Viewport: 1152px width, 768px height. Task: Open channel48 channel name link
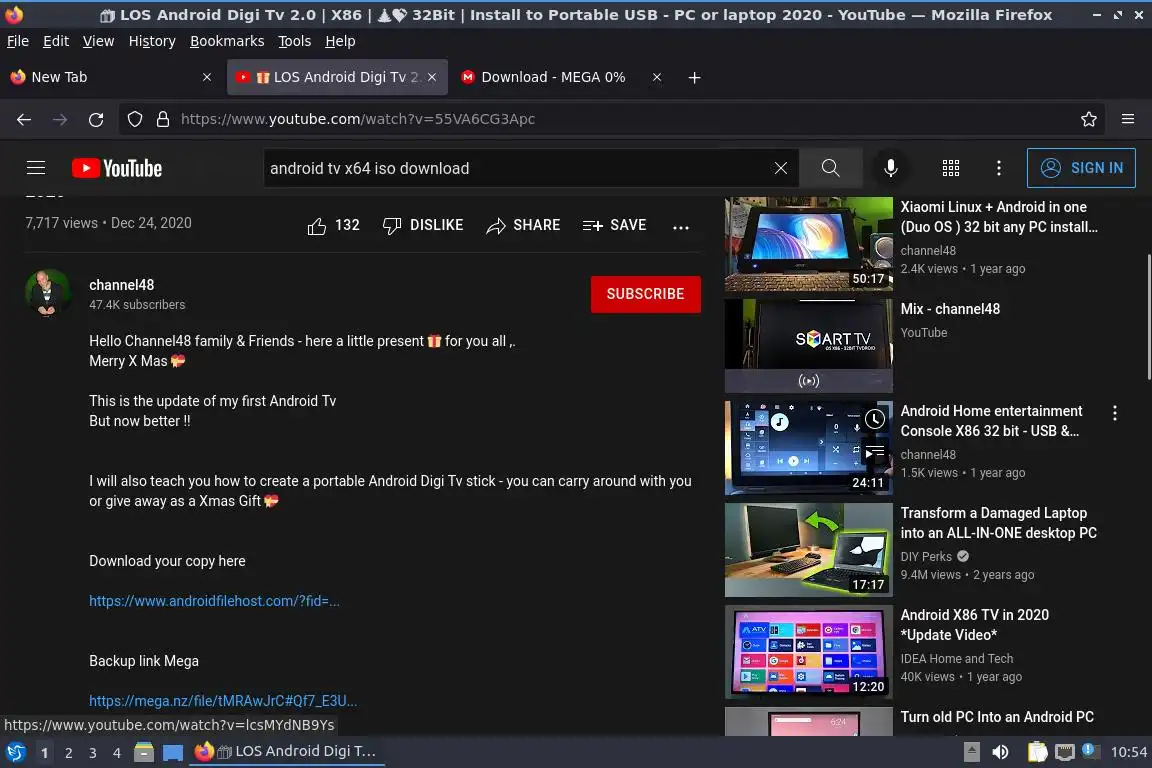pos(121,285)
